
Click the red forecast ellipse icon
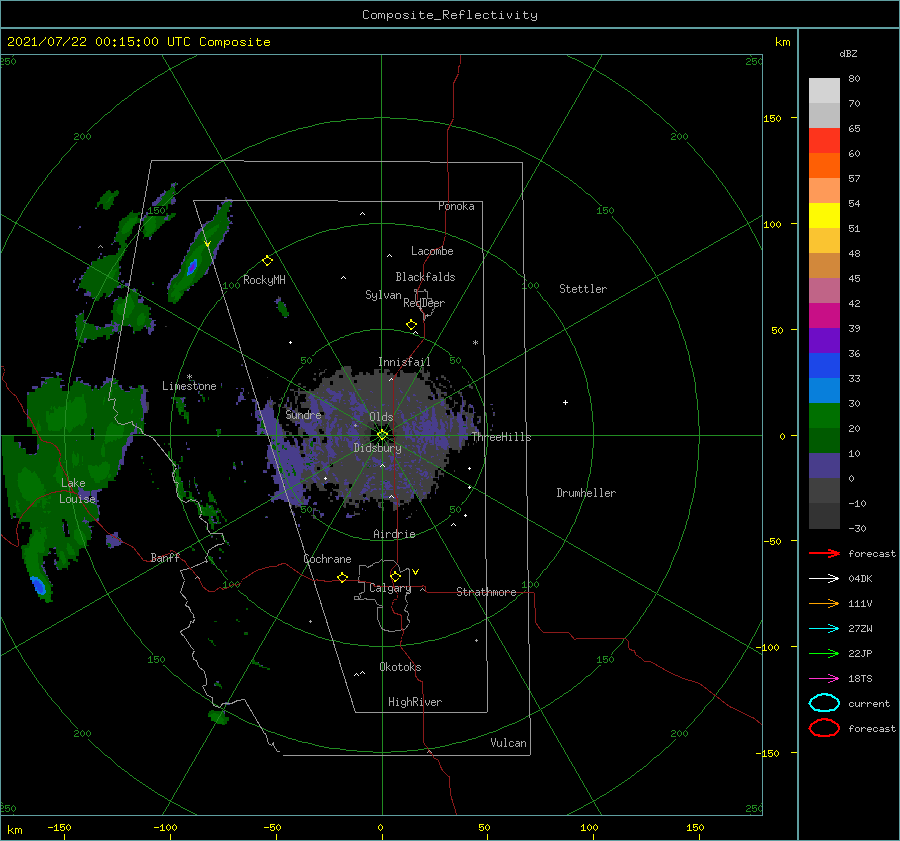click(824, 728)
